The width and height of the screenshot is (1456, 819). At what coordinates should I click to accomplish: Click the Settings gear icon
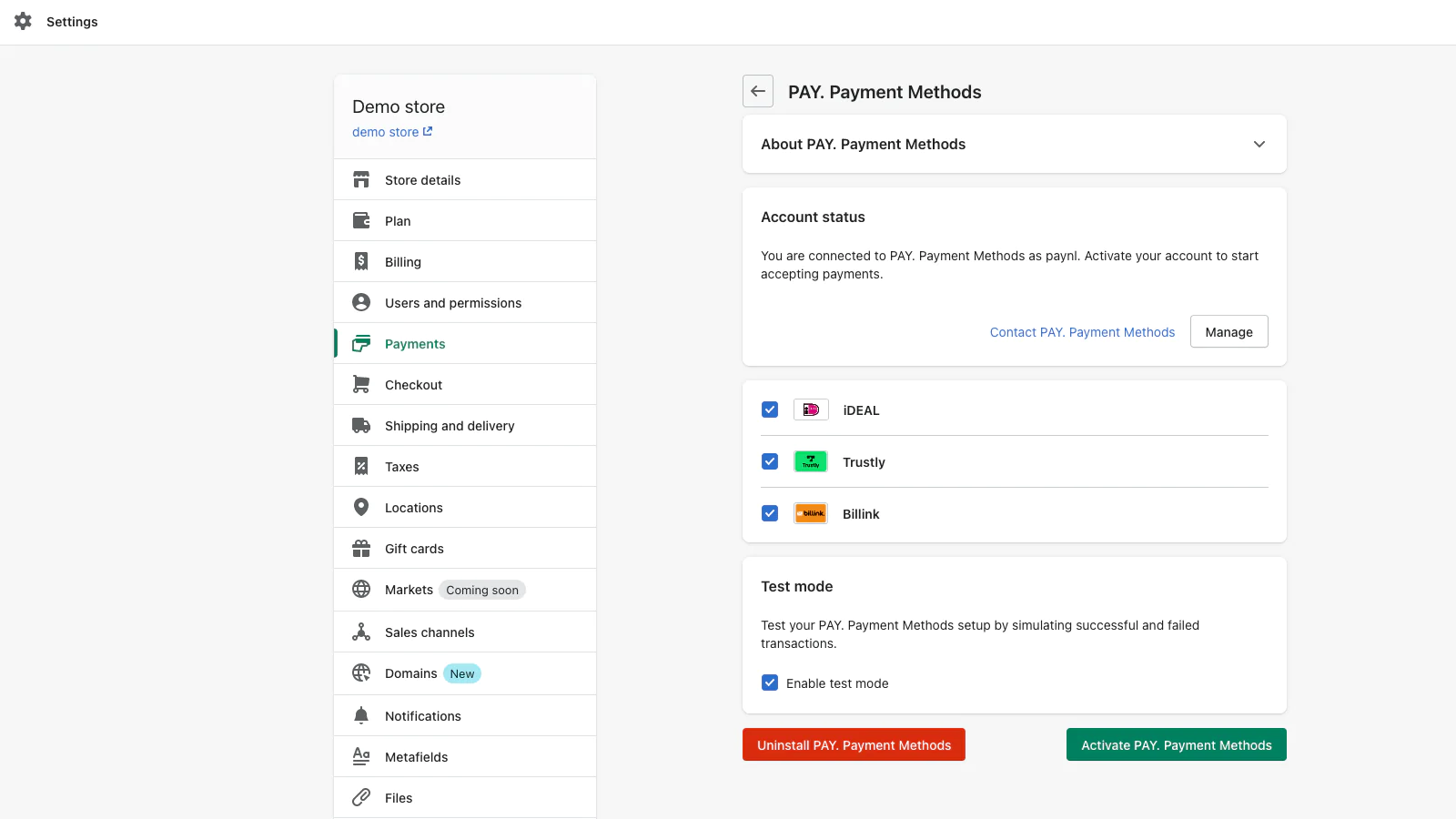click(x=23, y=21)
